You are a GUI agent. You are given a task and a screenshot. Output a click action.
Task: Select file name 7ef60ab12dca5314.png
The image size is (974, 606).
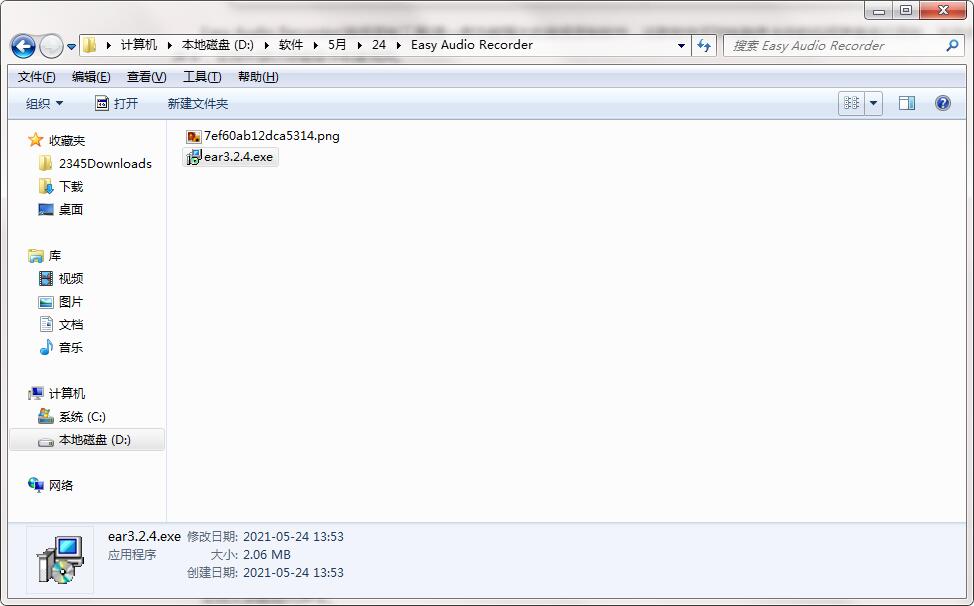[x=271, y=136]
